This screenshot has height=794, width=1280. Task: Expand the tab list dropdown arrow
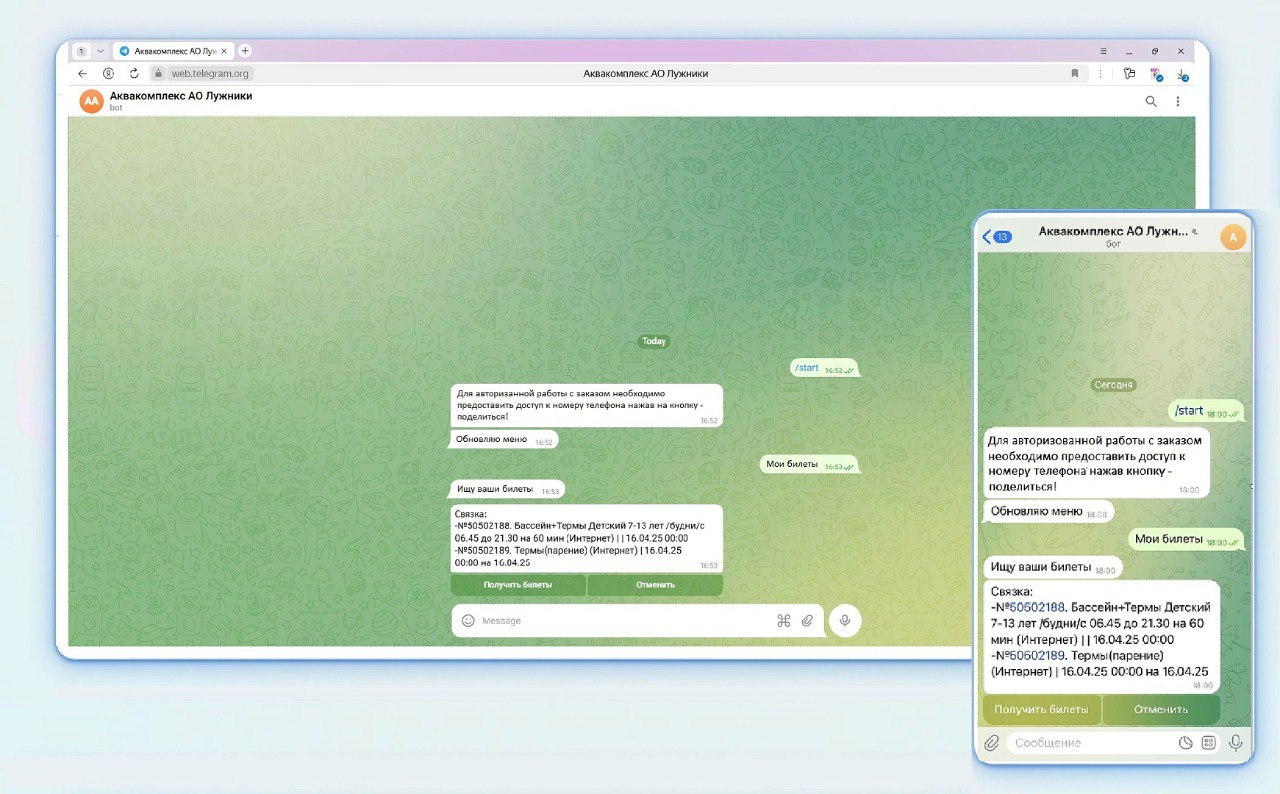tap(100, 50)
